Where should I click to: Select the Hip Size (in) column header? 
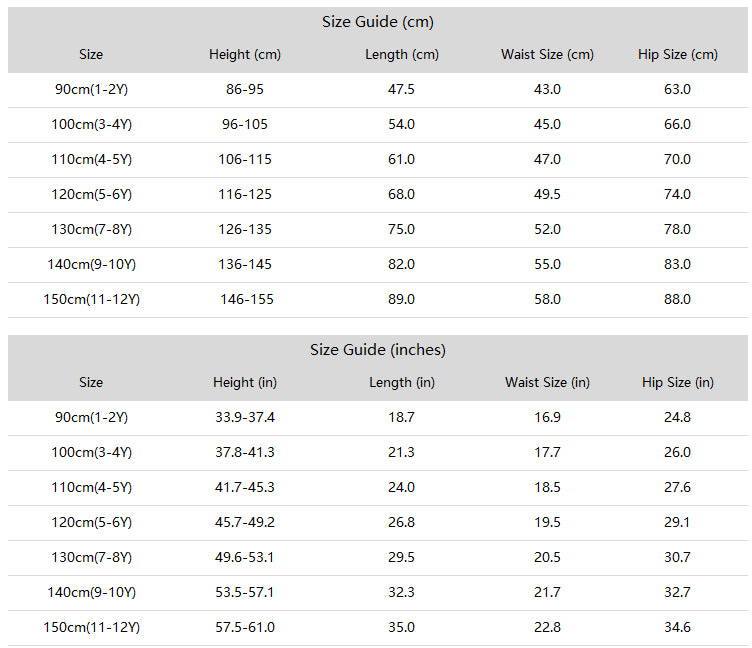678,383
